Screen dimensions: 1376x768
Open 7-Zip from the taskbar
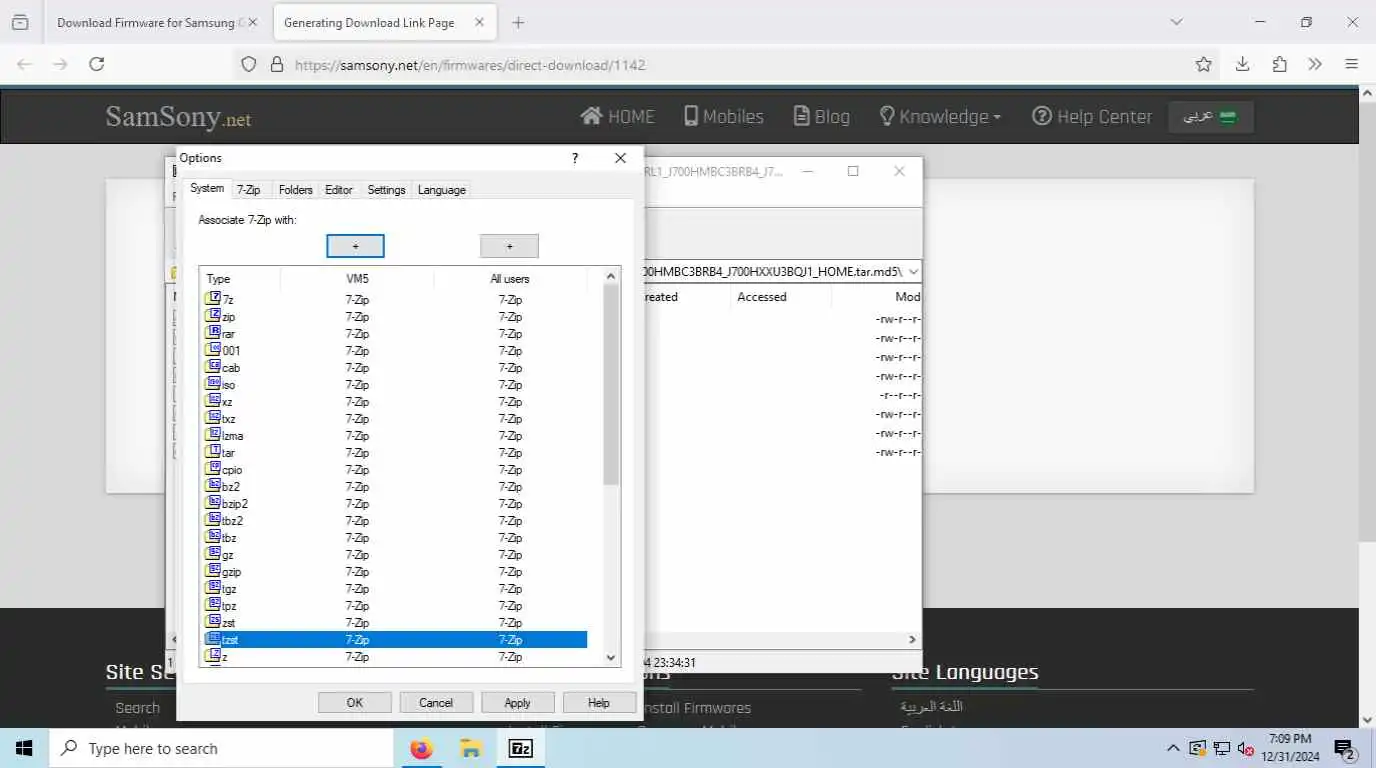pyautogui.click(x=521, y=748)
